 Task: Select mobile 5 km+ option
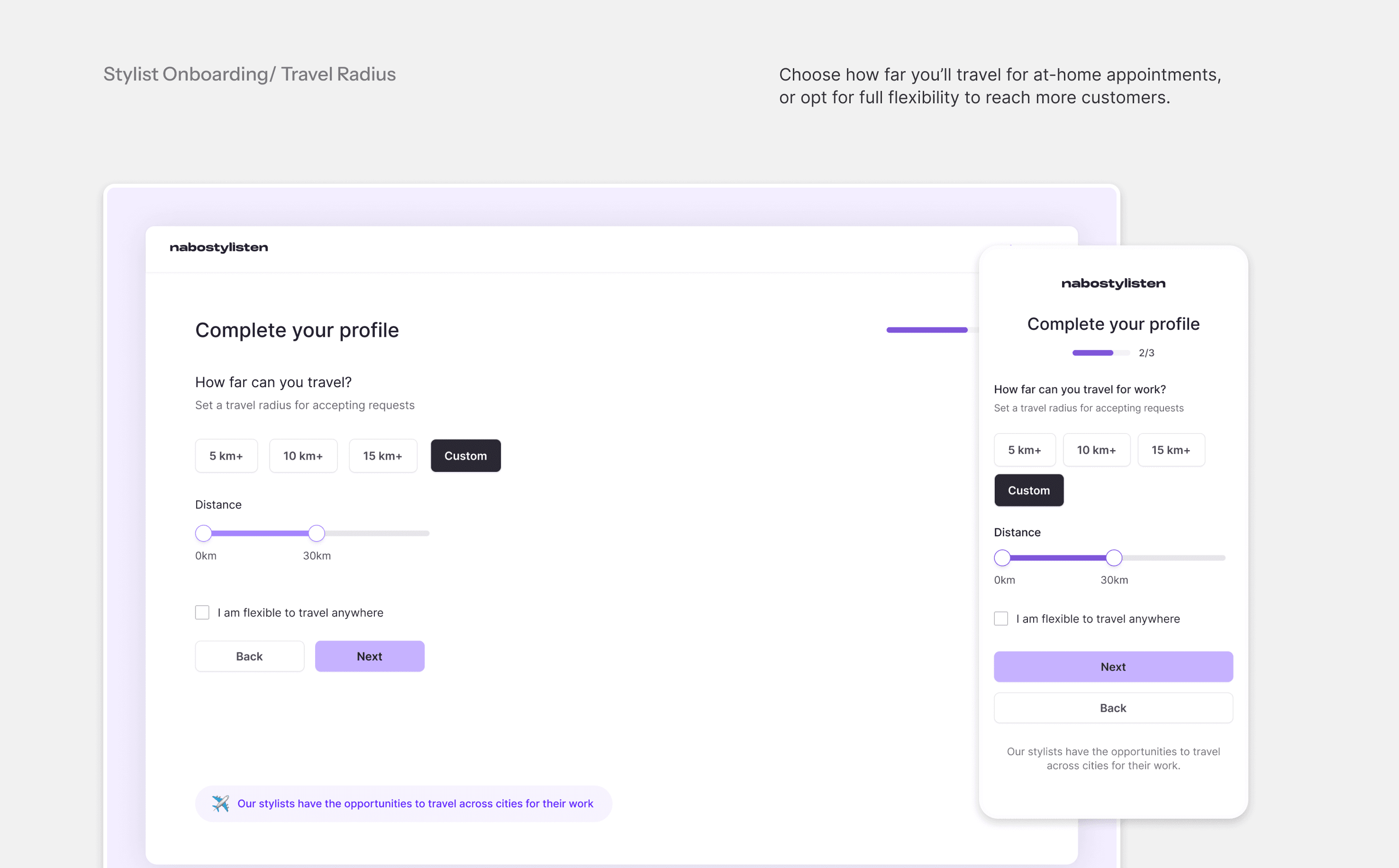1025,450
